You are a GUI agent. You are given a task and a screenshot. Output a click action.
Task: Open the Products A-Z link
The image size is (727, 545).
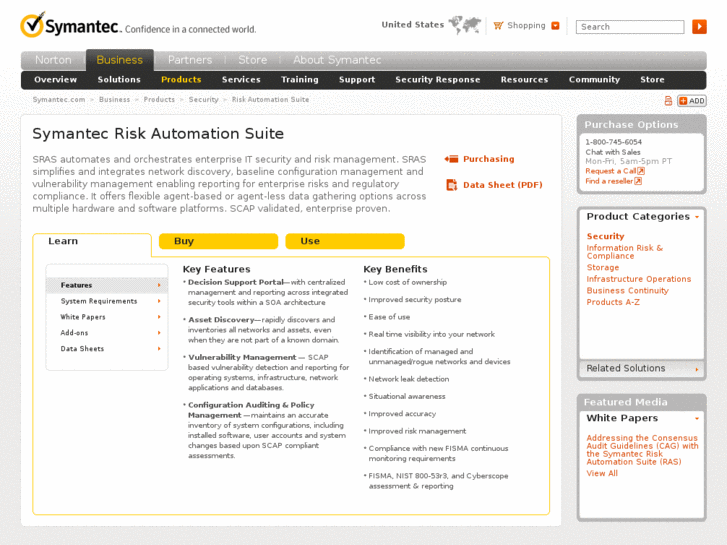(x=613, y=302)
